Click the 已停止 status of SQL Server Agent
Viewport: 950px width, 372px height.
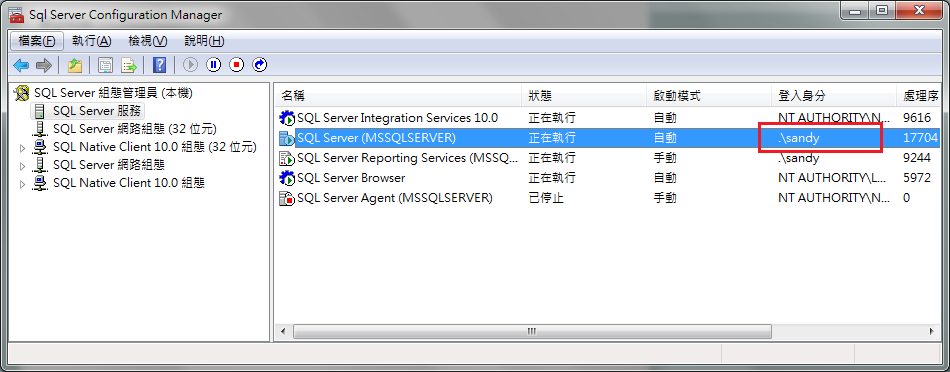tap(546, 198)
